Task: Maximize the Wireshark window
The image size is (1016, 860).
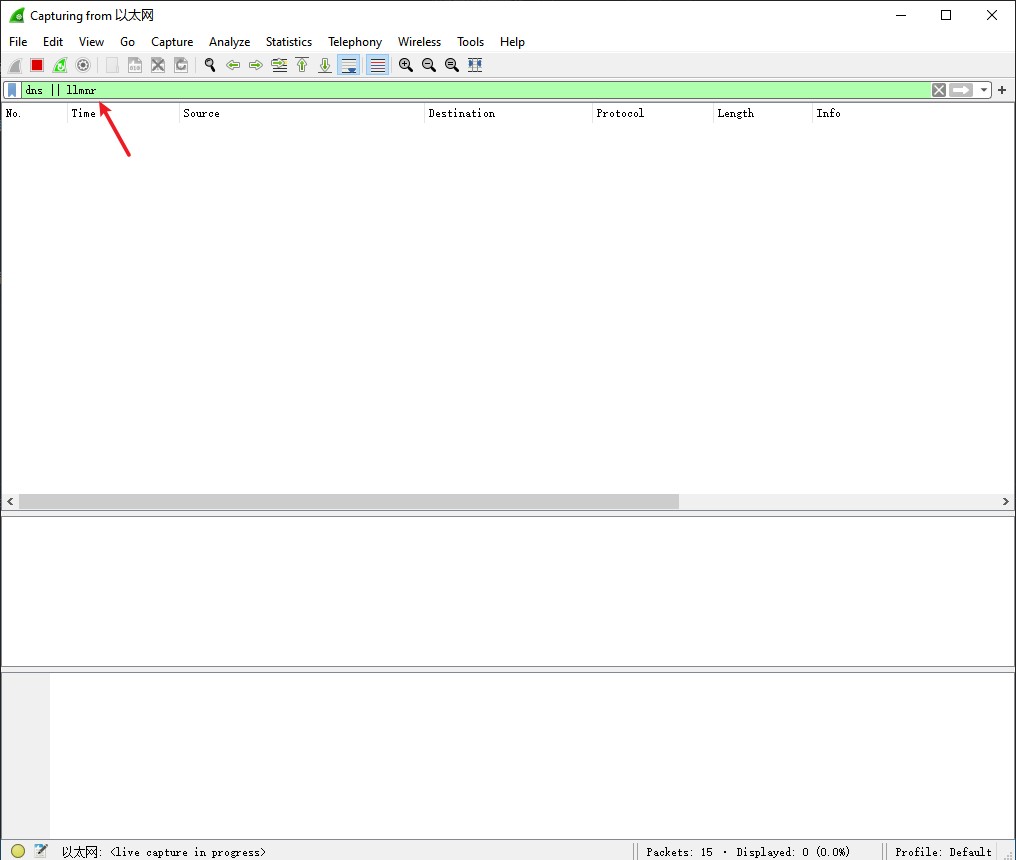Action: [x=946, y=15]
